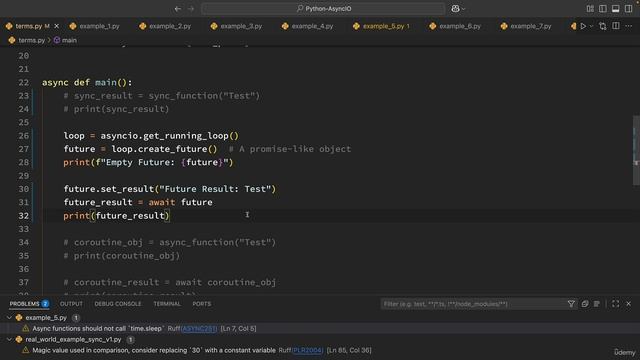The image size is (640, 360).
Task: Expand the Copilot dropdown chevron
Action: pos(463,9)
